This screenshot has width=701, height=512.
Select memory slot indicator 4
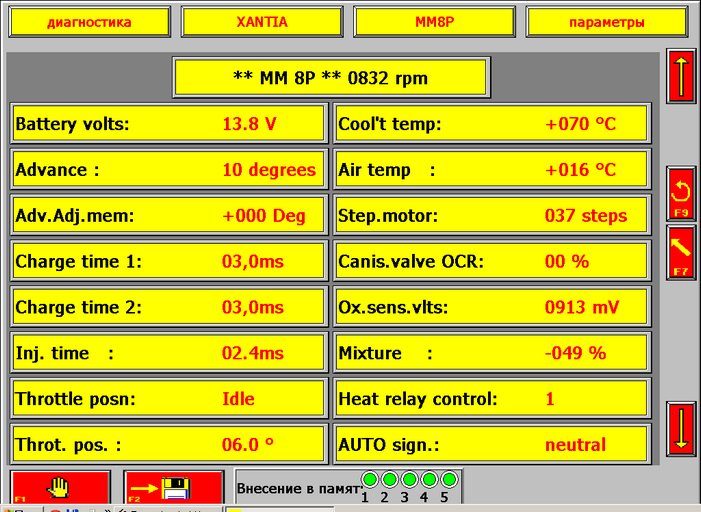tap(429, 480)
